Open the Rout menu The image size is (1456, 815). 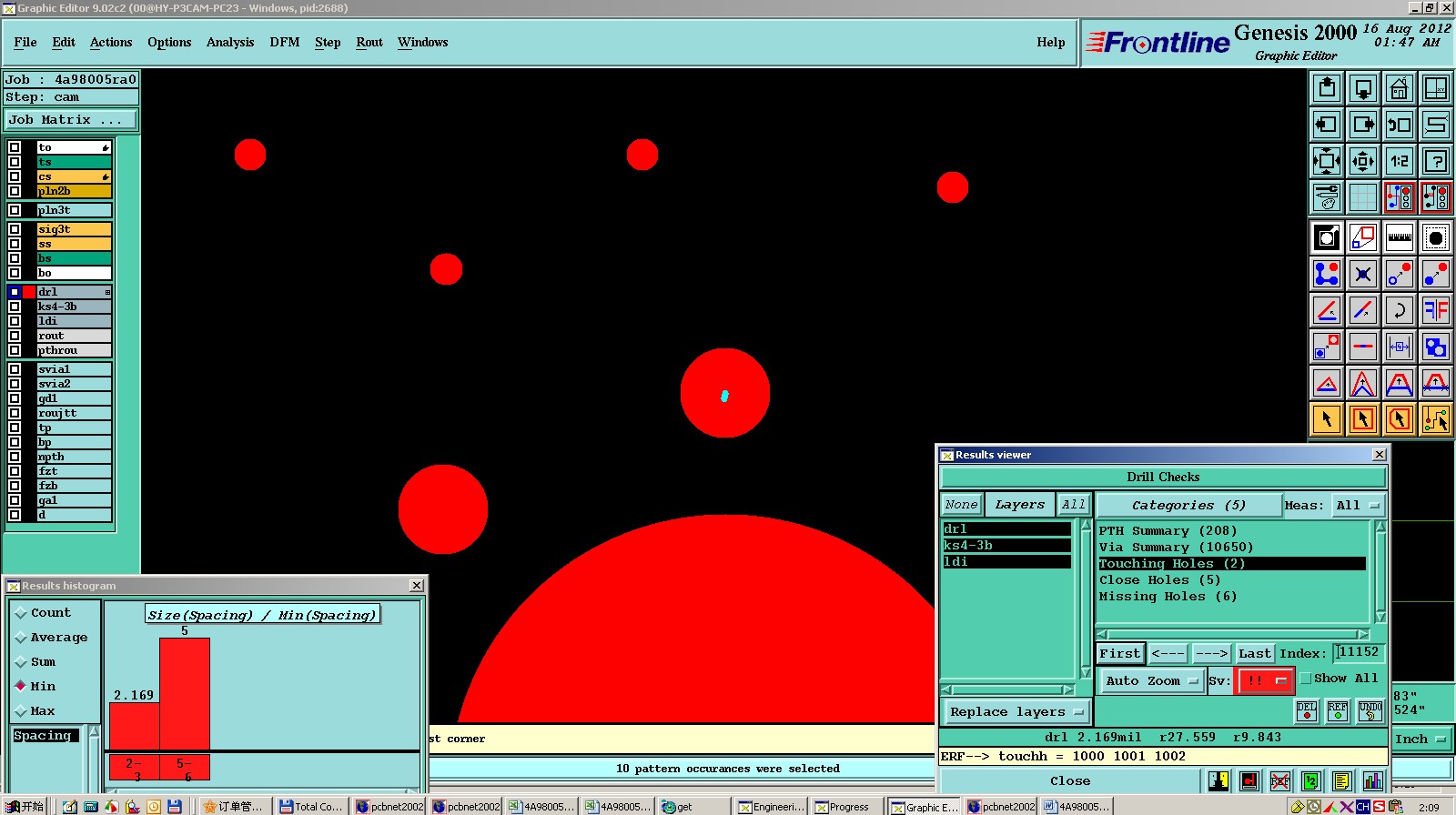[369, 43]
